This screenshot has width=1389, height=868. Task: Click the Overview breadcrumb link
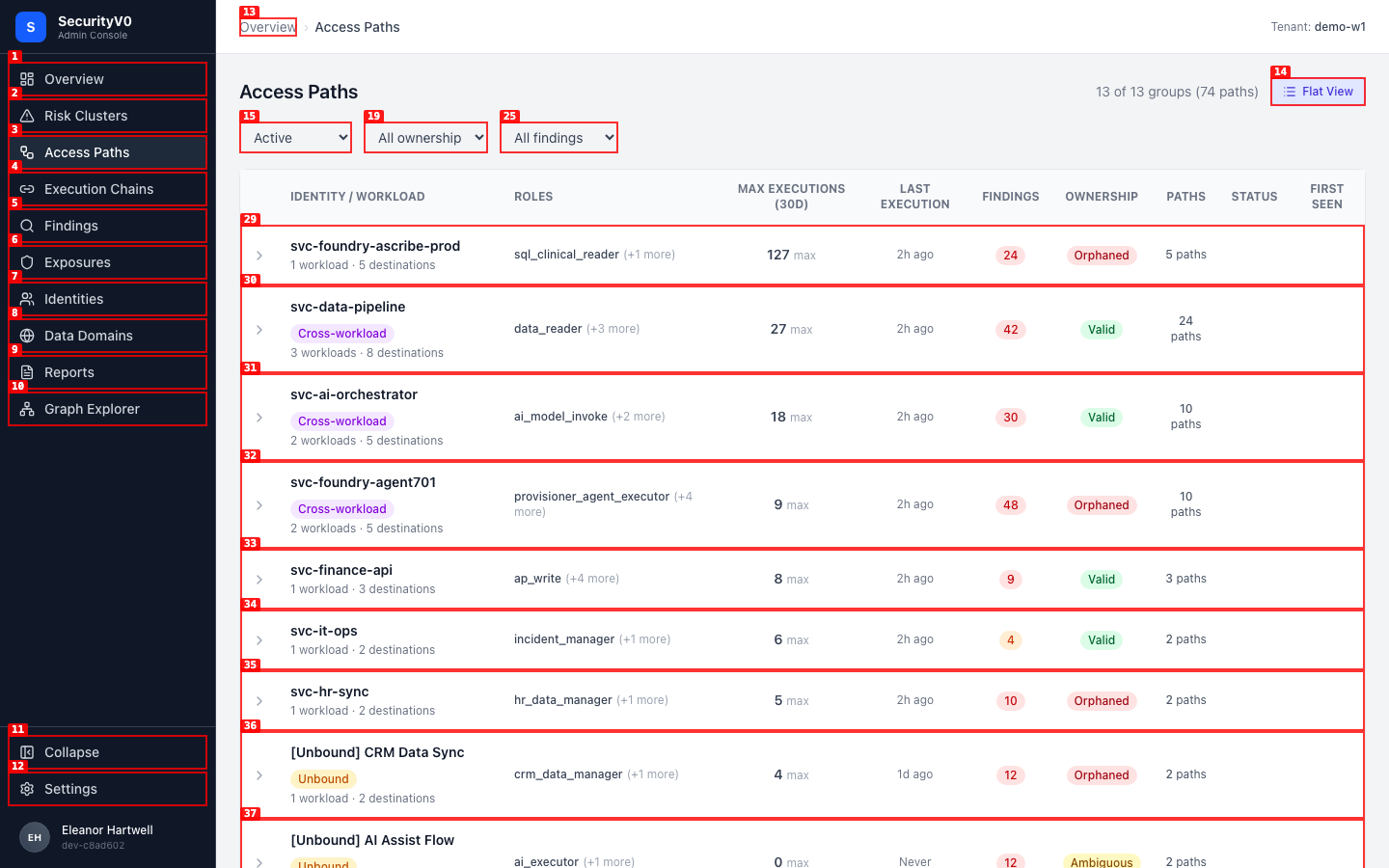click(x=268, y=27)
